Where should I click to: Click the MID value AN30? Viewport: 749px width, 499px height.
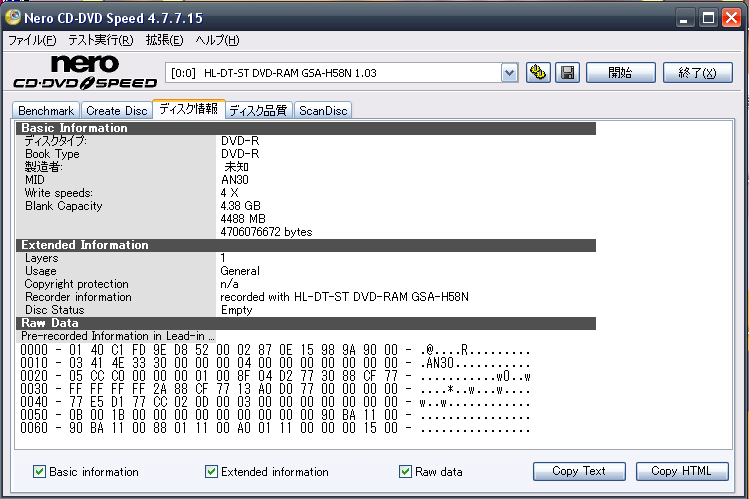tap(235, 180)
